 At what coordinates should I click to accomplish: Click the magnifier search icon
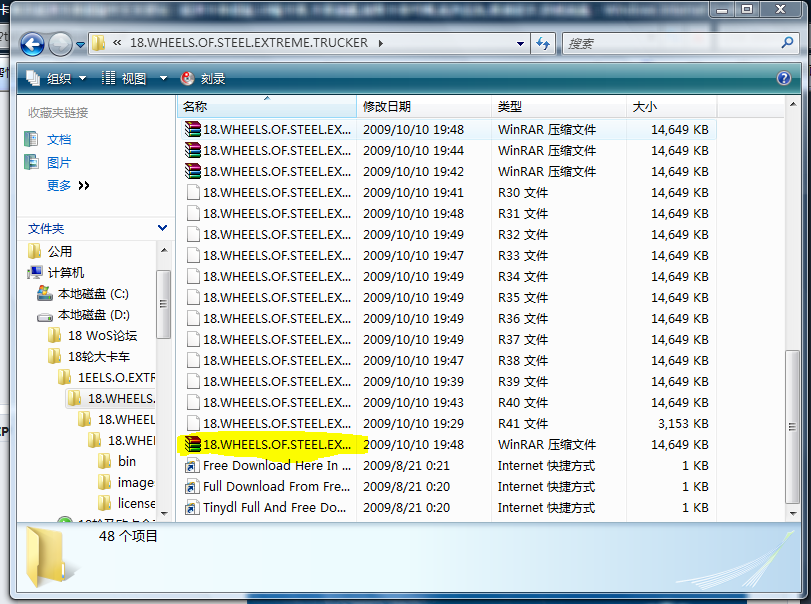coord(788,43)
